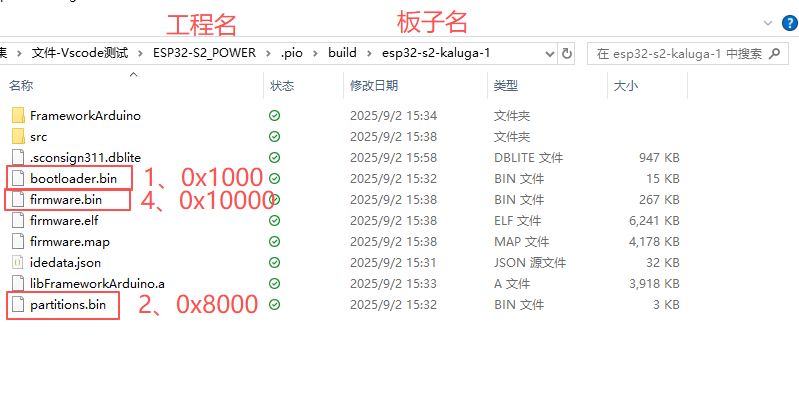The image size is (799, 396).
Task: Go to ESP32-S2_POWER breadcrumb folder
Action: [204, 53]
